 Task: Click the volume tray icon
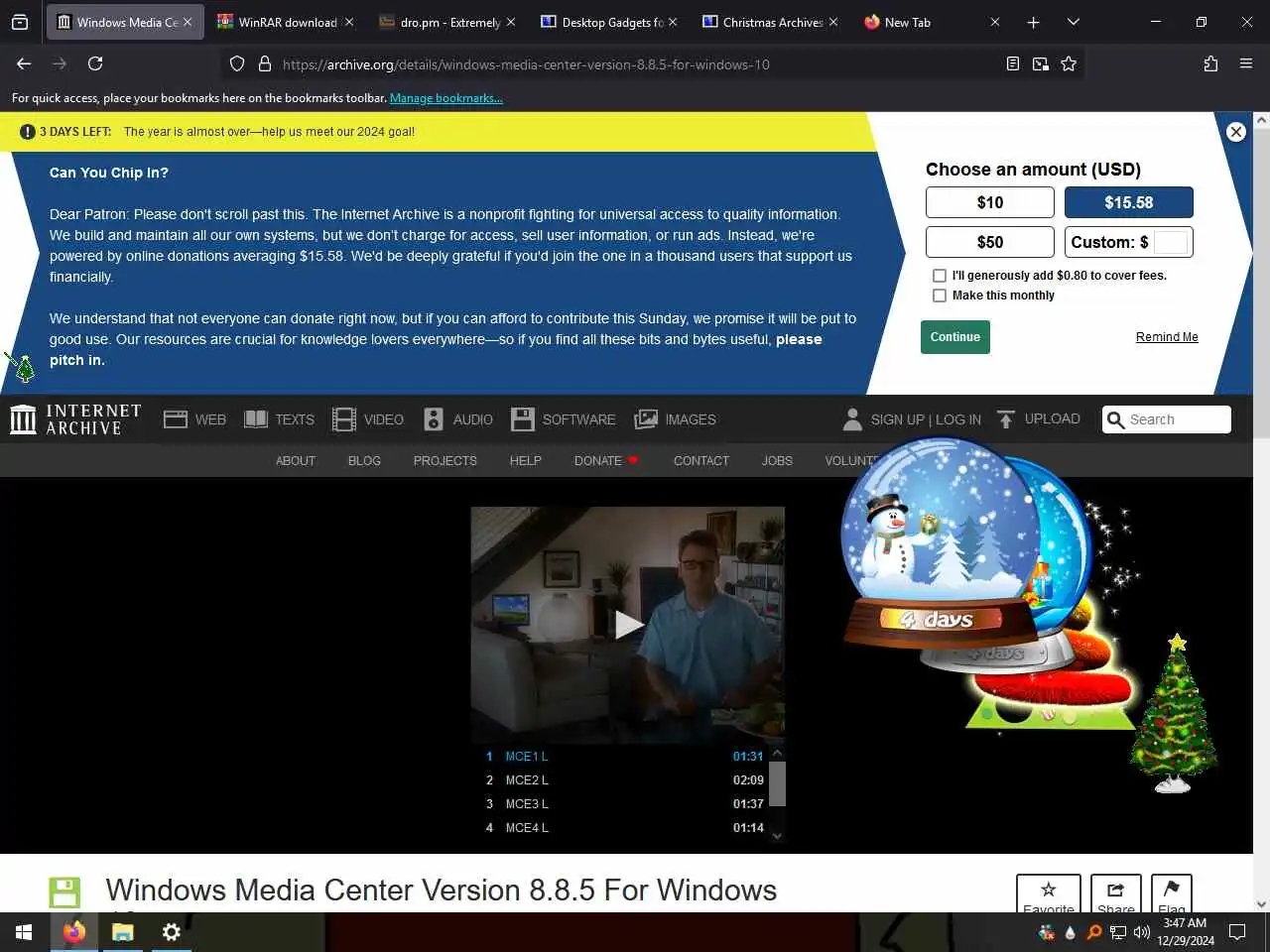click(x=1142, y=932)
